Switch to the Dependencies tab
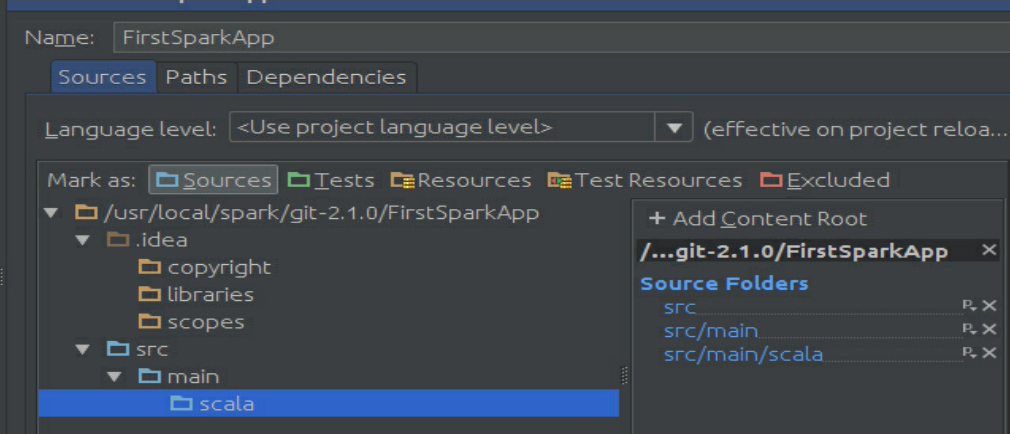1010x434 pixels. click(x=326, y=77)
